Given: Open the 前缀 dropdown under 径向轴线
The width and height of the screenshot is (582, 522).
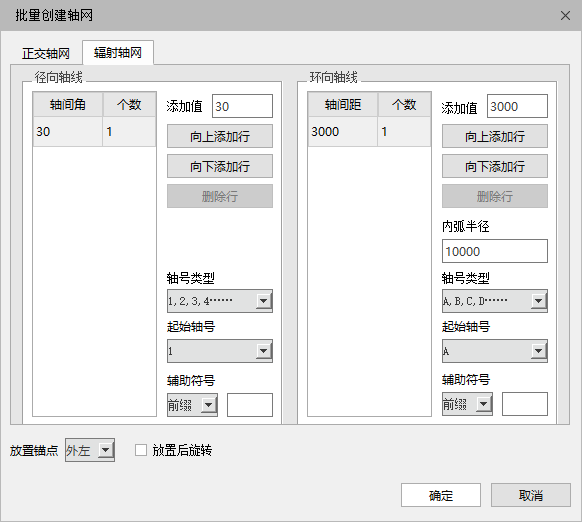Looking at the screenshot, I should coord(192,405).
